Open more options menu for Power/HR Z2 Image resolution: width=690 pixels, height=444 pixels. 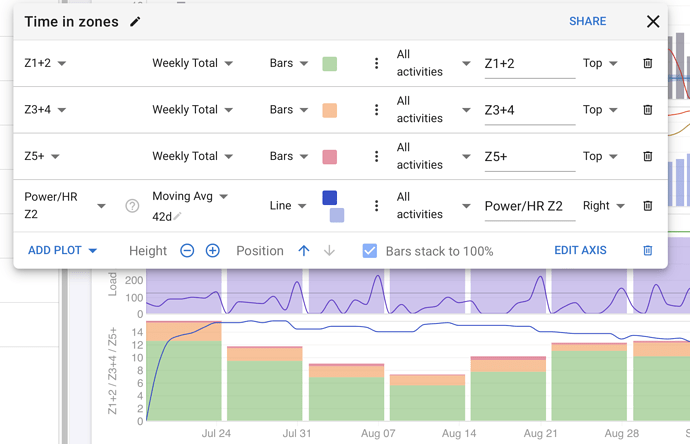click(376, 206)
